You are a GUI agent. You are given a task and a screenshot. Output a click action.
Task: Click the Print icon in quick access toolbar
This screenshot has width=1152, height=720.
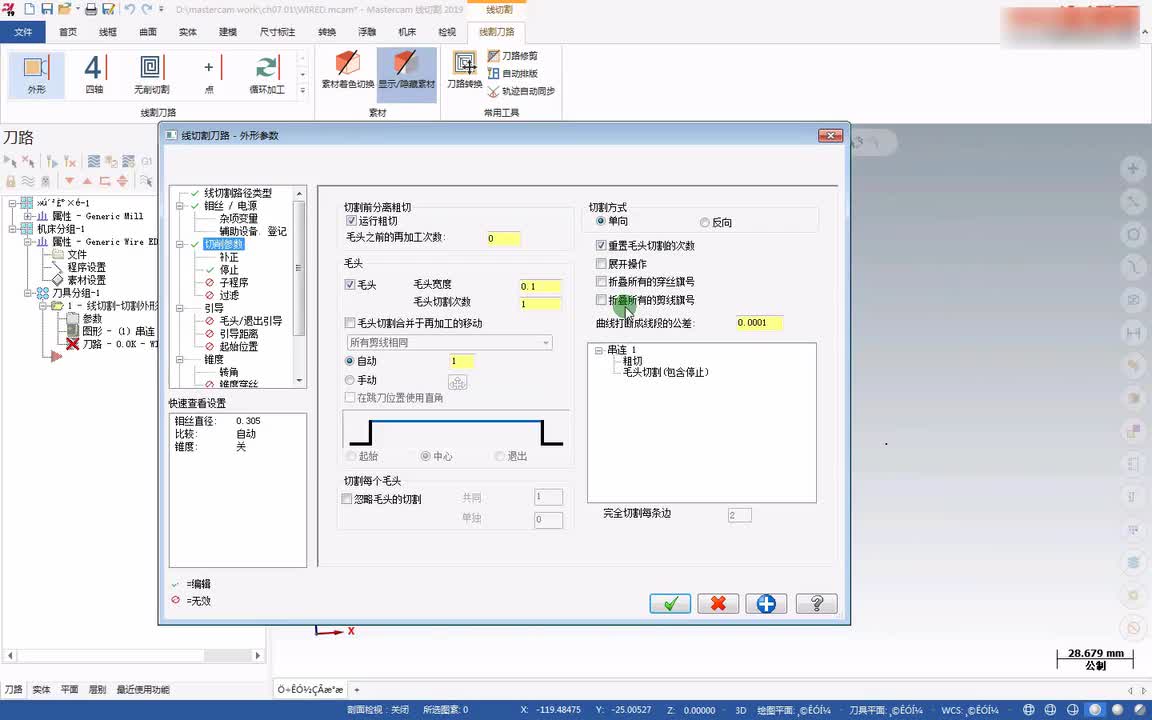[x=91, y=10]
